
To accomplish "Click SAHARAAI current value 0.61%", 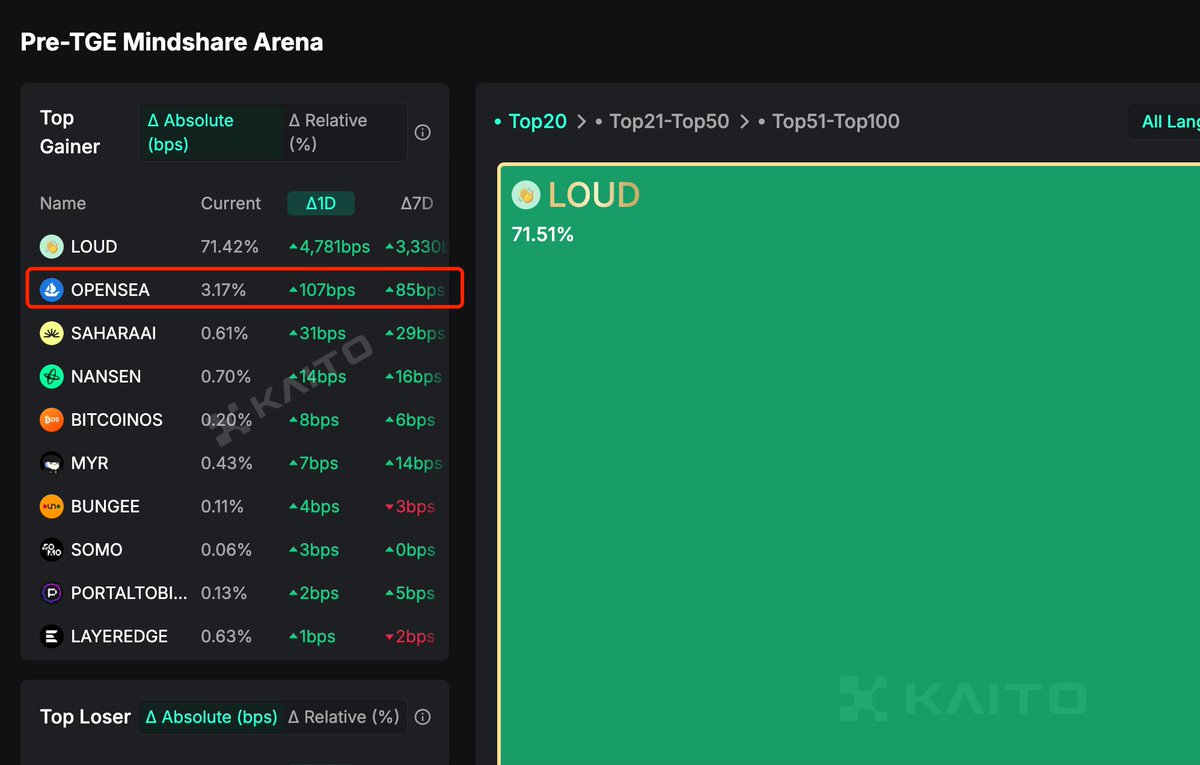I will coord(224,333).
